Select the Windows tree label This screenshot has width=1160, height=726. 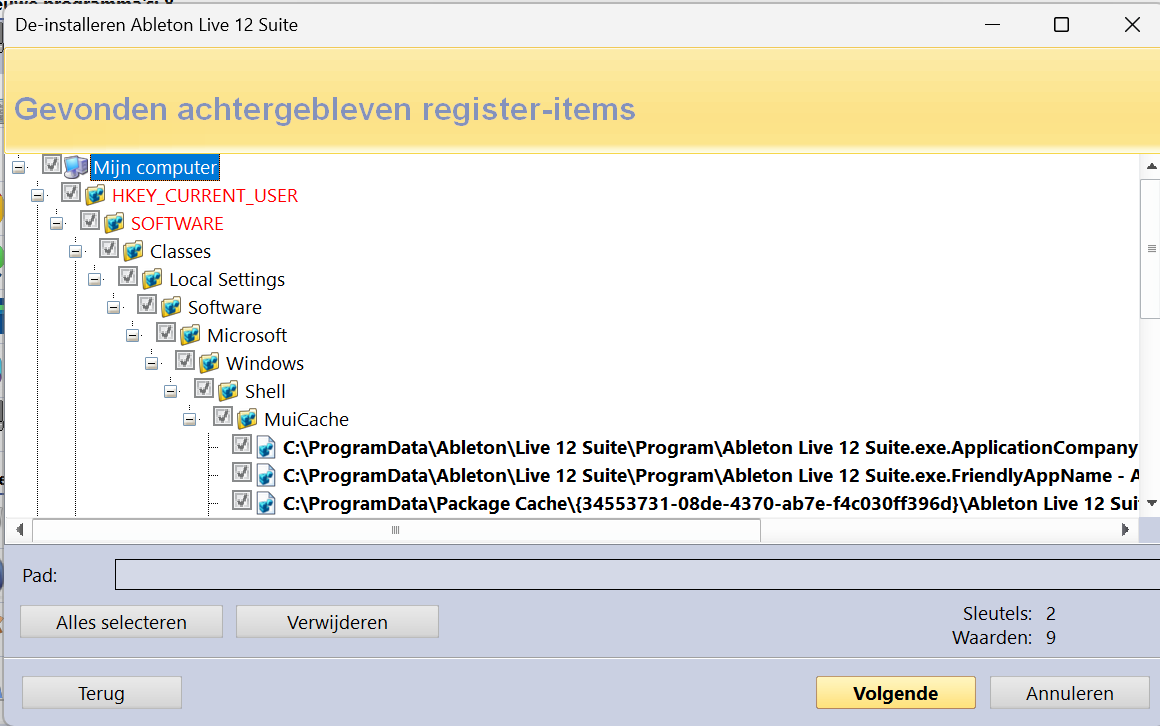[265, 363]
